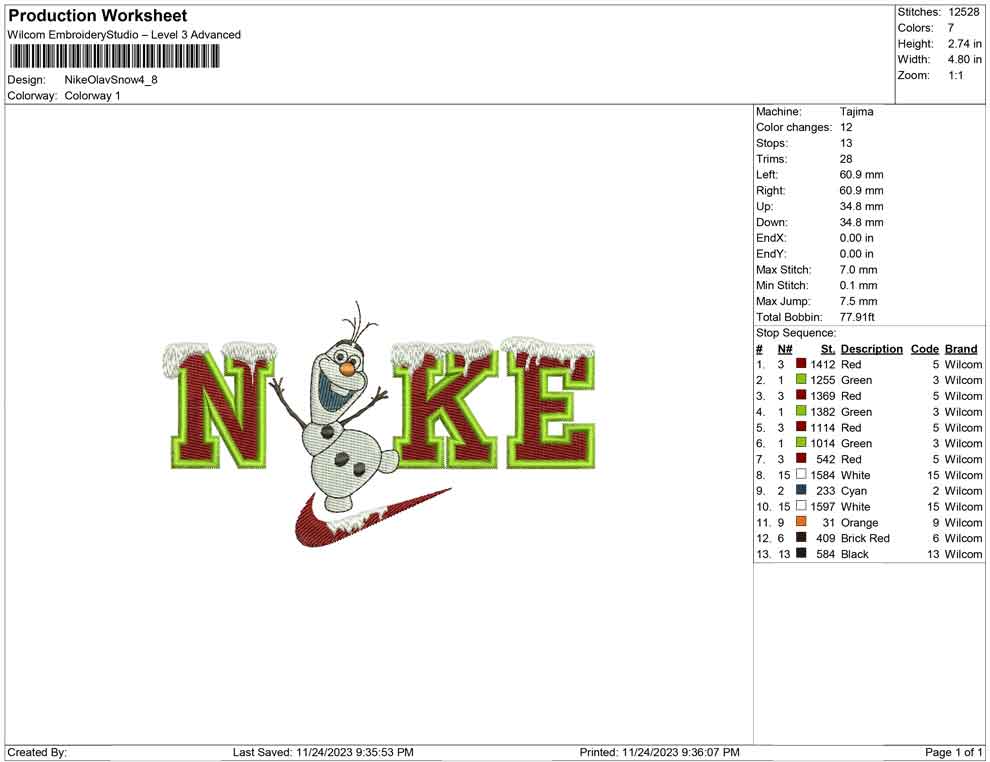Click the Red thread swatch in row 1
The image size is (990, 762).
800,364
